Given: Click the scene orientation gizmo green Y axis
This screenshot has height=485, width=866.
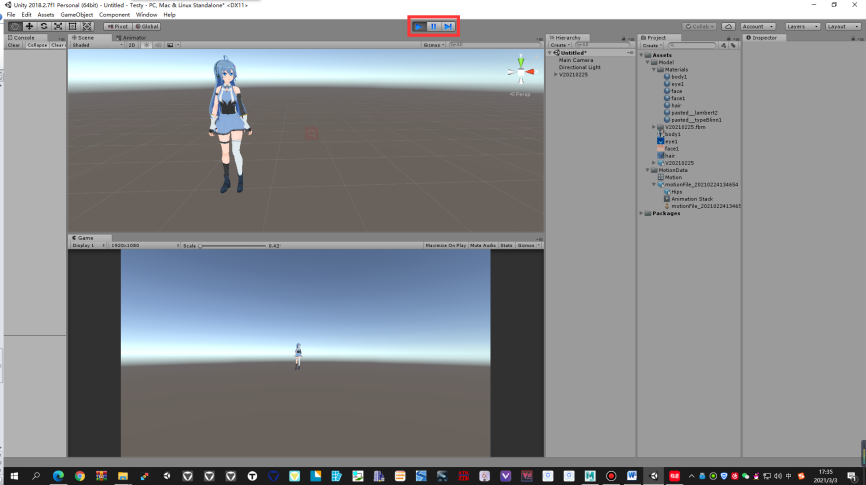Looking at the screenshot, I should tap(520, 60).
